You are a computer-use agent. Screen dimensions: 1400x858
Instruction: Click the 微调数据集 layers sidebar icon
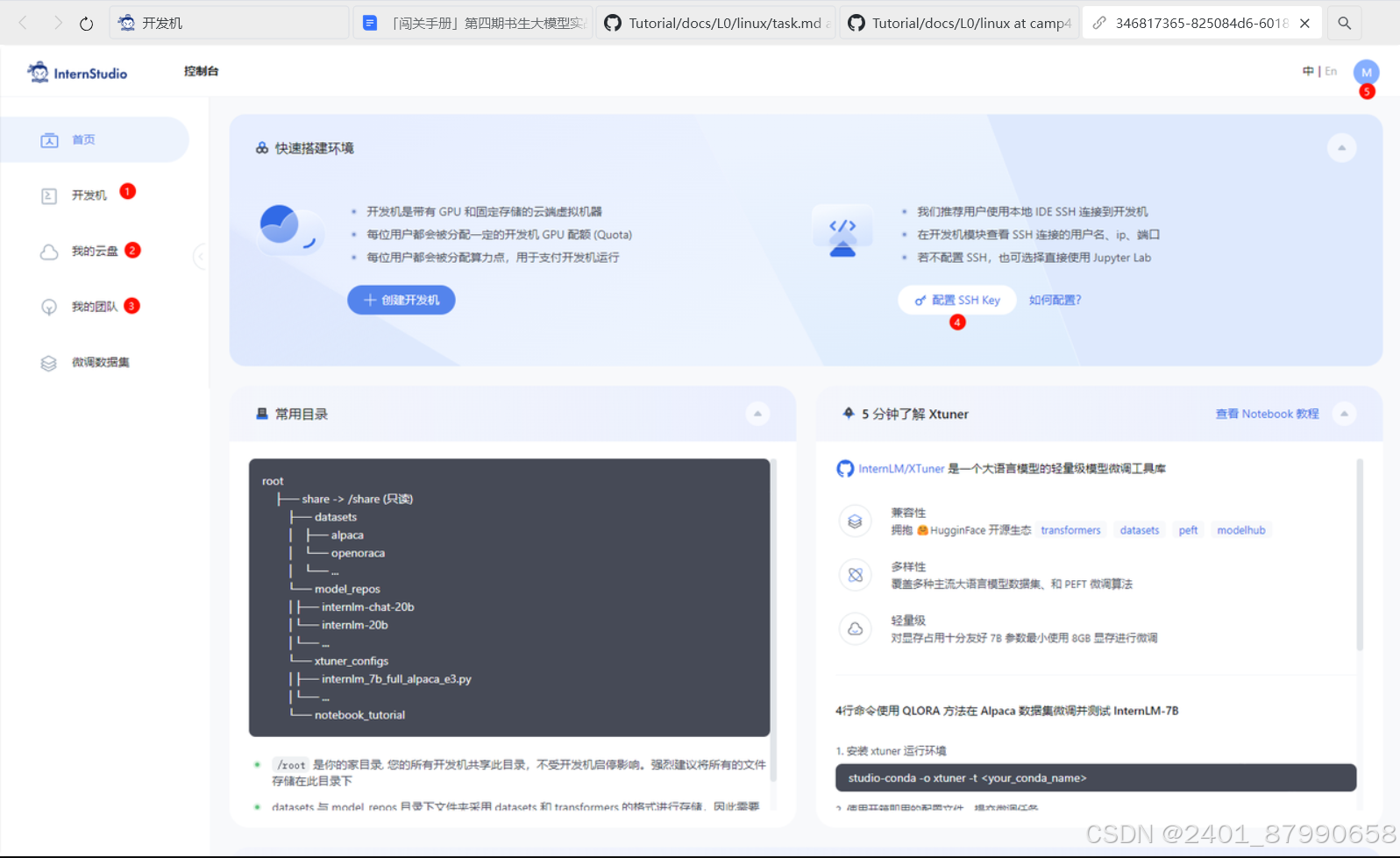[x=49, y=363]
